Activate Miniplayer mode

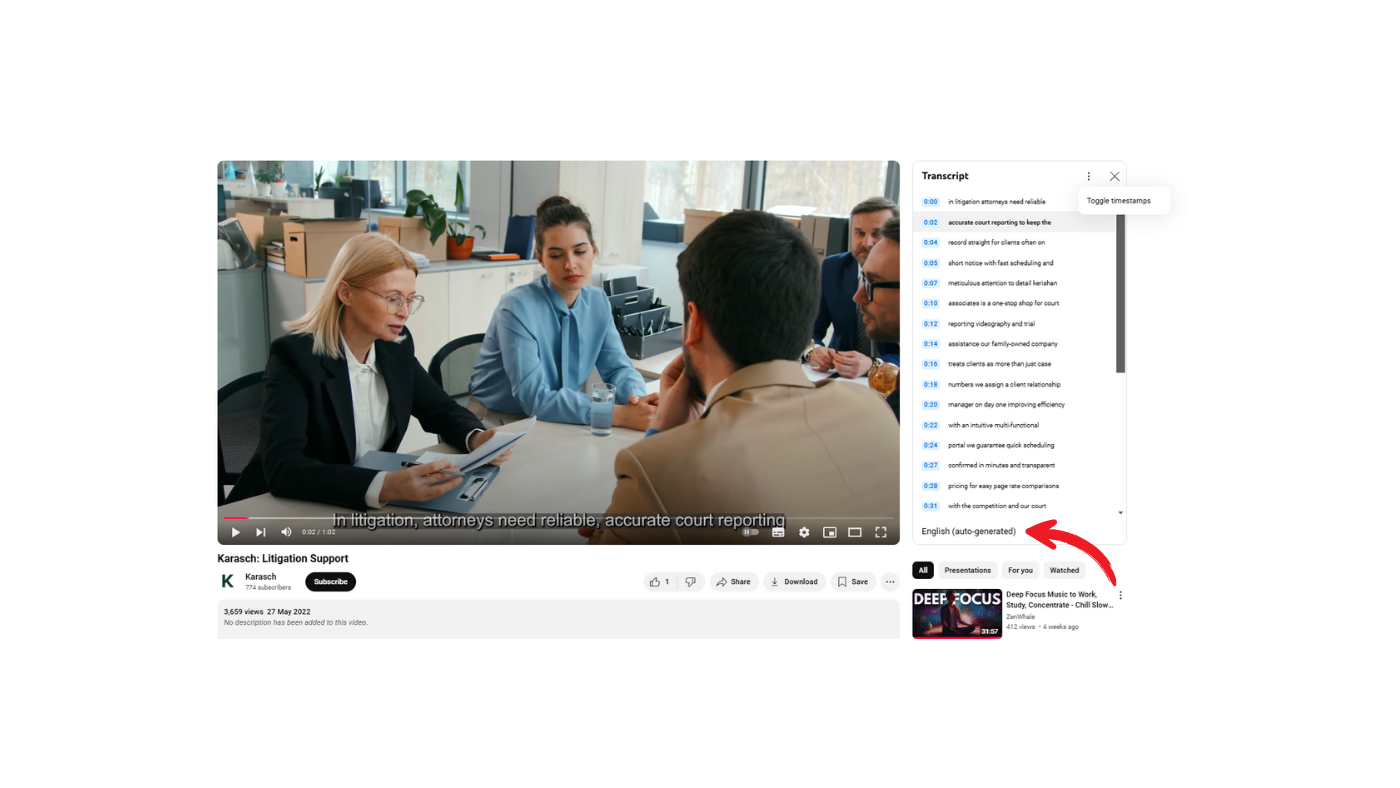[827, 531]
